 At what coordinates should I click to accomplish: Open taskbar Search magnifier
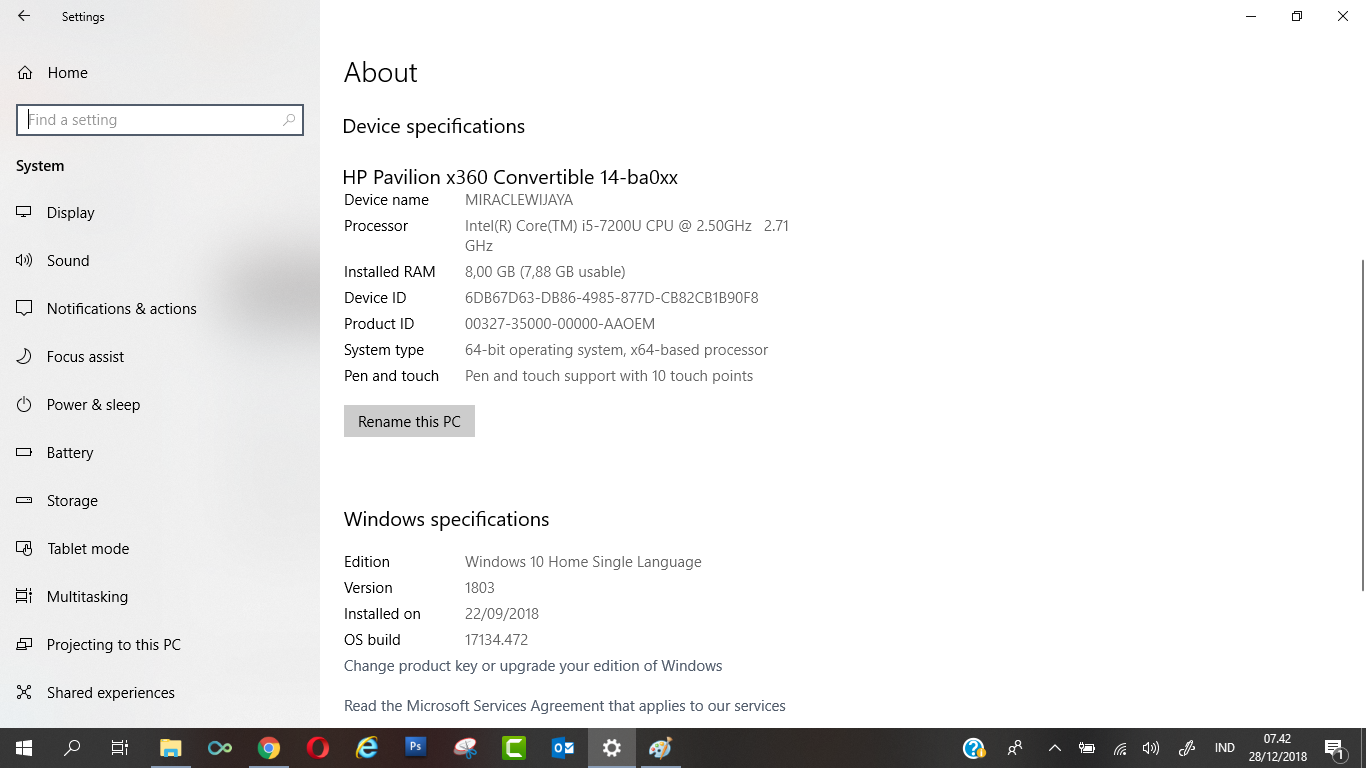click(x=72, y=748)
